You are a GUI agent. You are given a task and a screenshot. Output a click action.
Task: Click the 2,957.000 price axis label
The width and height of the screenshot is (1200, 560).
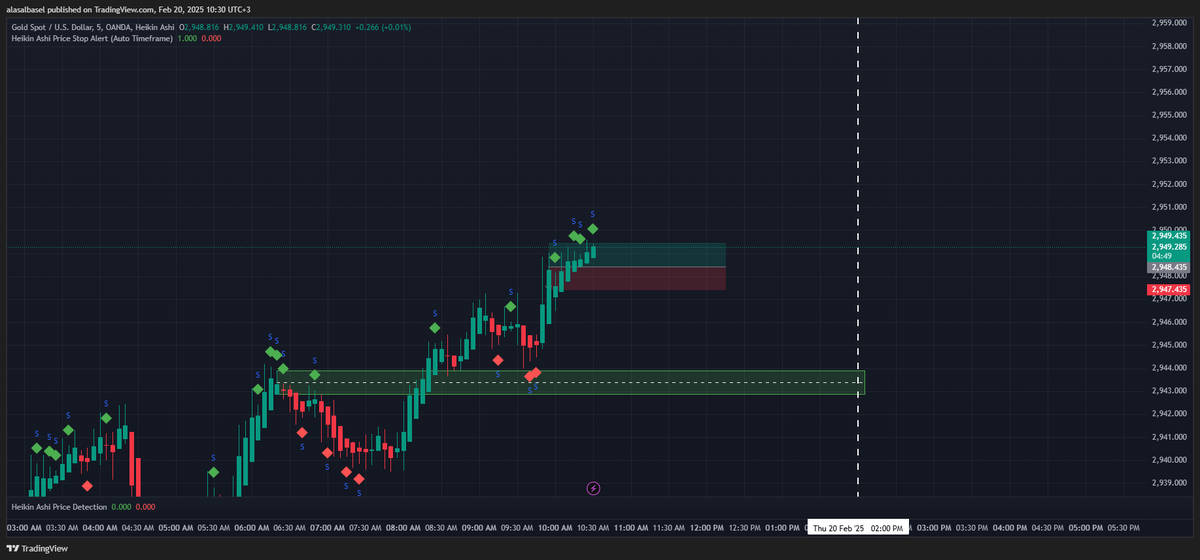(1169, 69)
